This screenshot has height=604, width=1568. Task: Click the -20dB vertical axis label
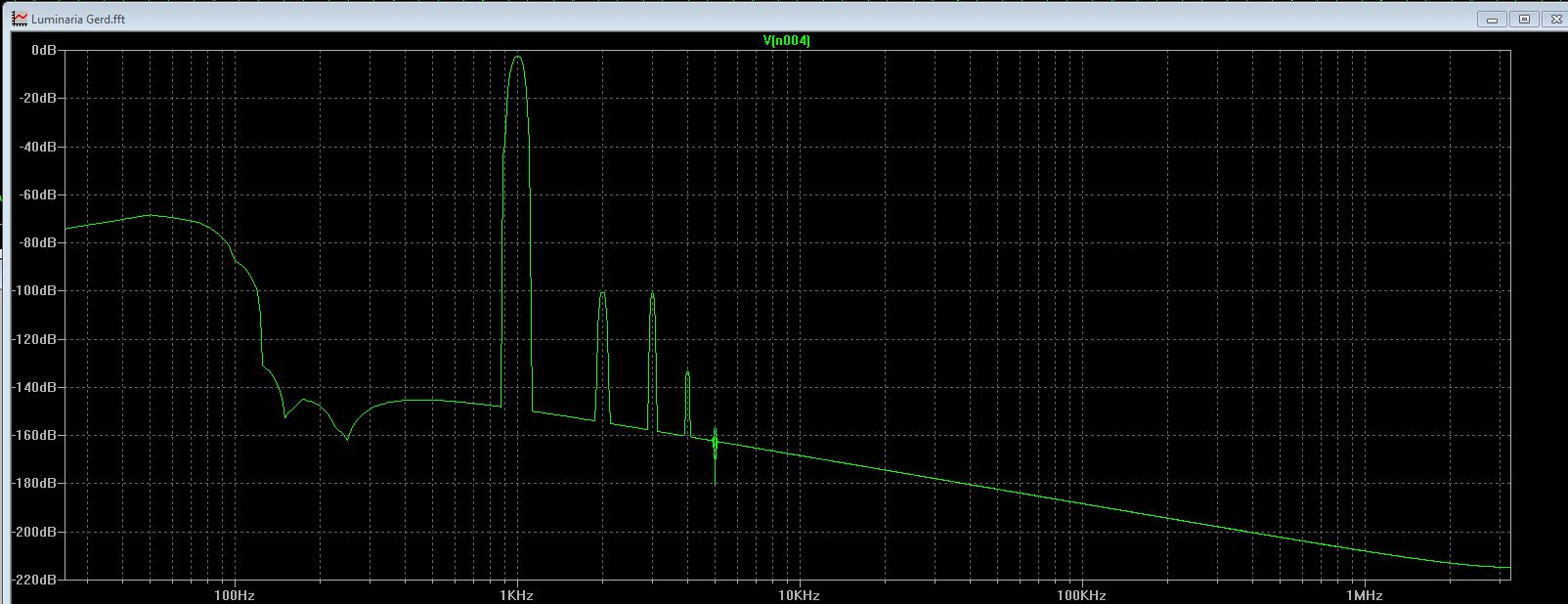[x=40, y=98]
